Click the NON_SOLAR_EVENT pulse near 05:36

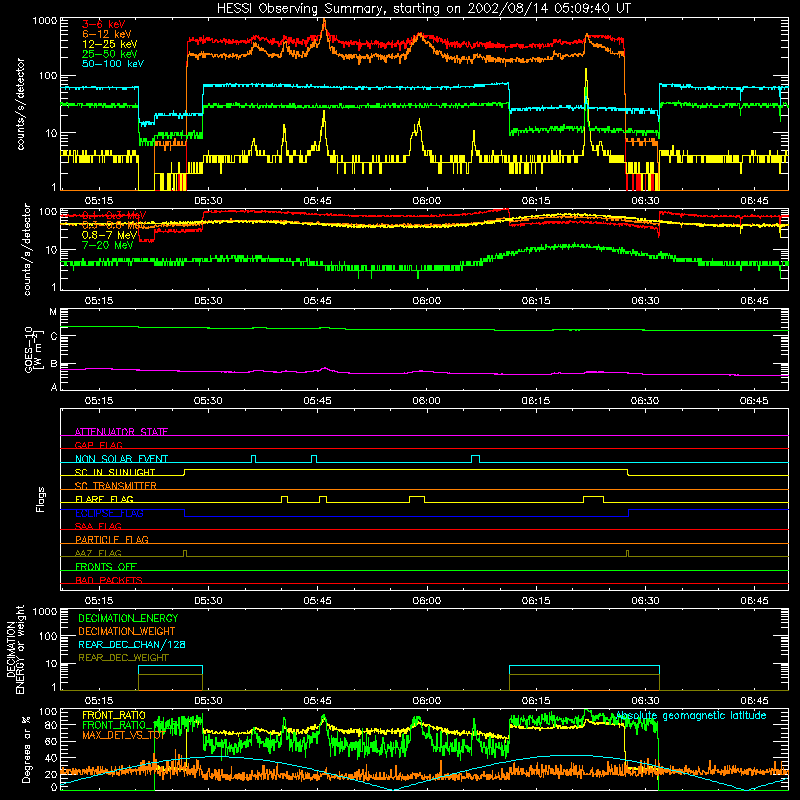pyautogui.click(x=253, y=459)
